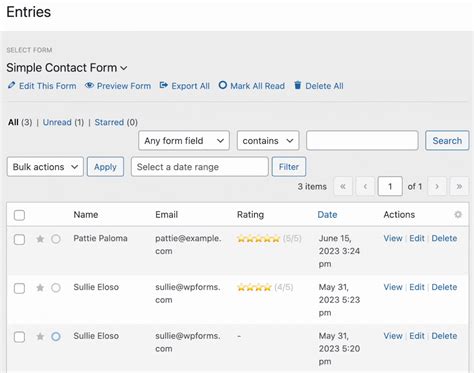
Task: Click the eye icon for Preview Form
Action: pos(89,85)
